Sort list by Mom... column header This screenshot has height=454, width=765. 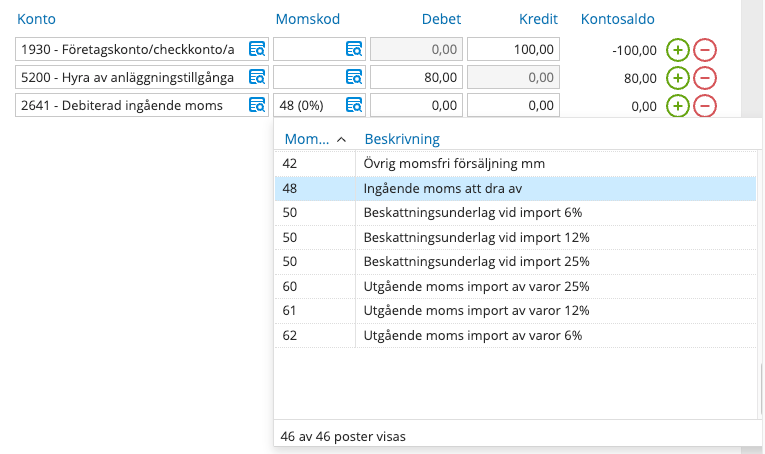(x=315, y=139)
